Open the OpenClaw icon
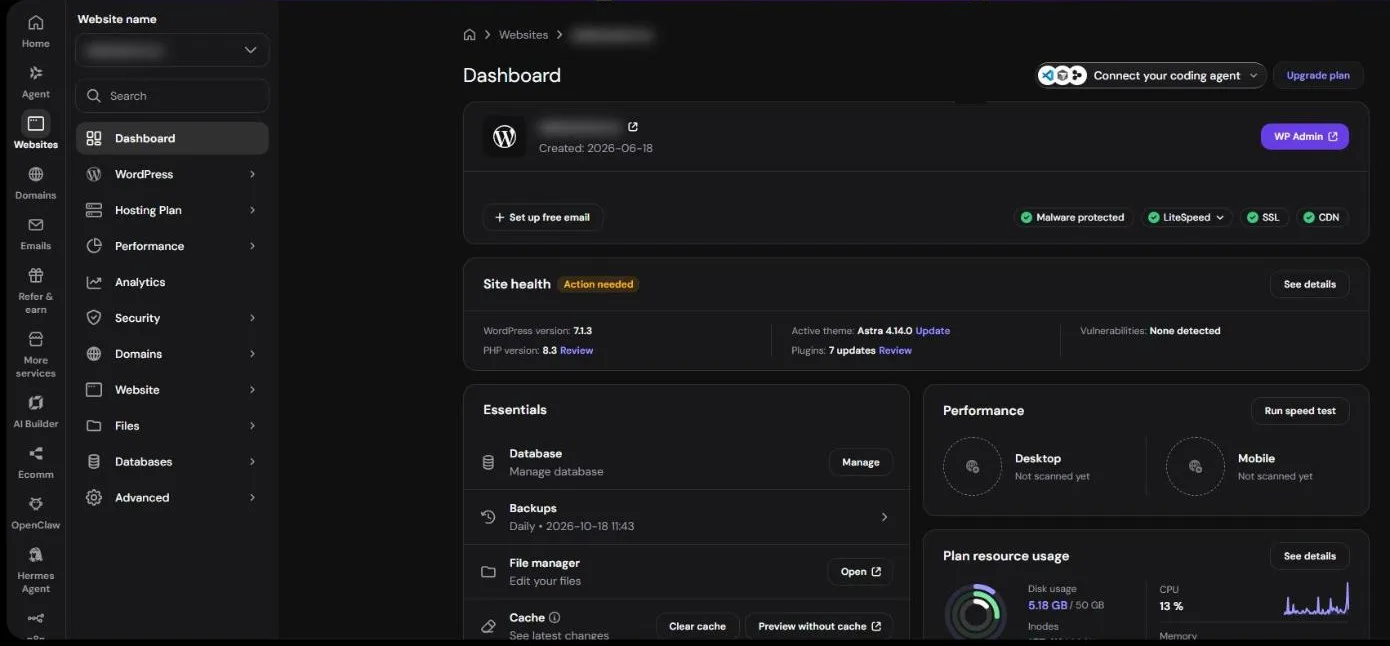1390x646 pixels. [x=36, y=504]
